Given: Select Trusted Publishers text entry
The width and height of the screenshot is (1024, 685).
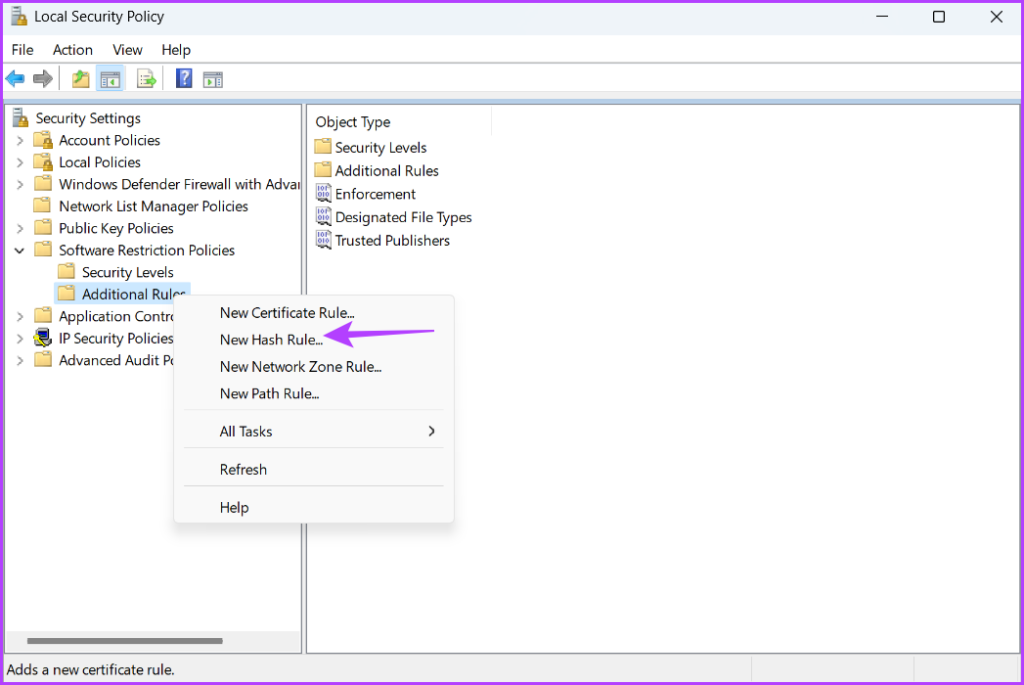Looking at the screenshot, I should [392, 240].
